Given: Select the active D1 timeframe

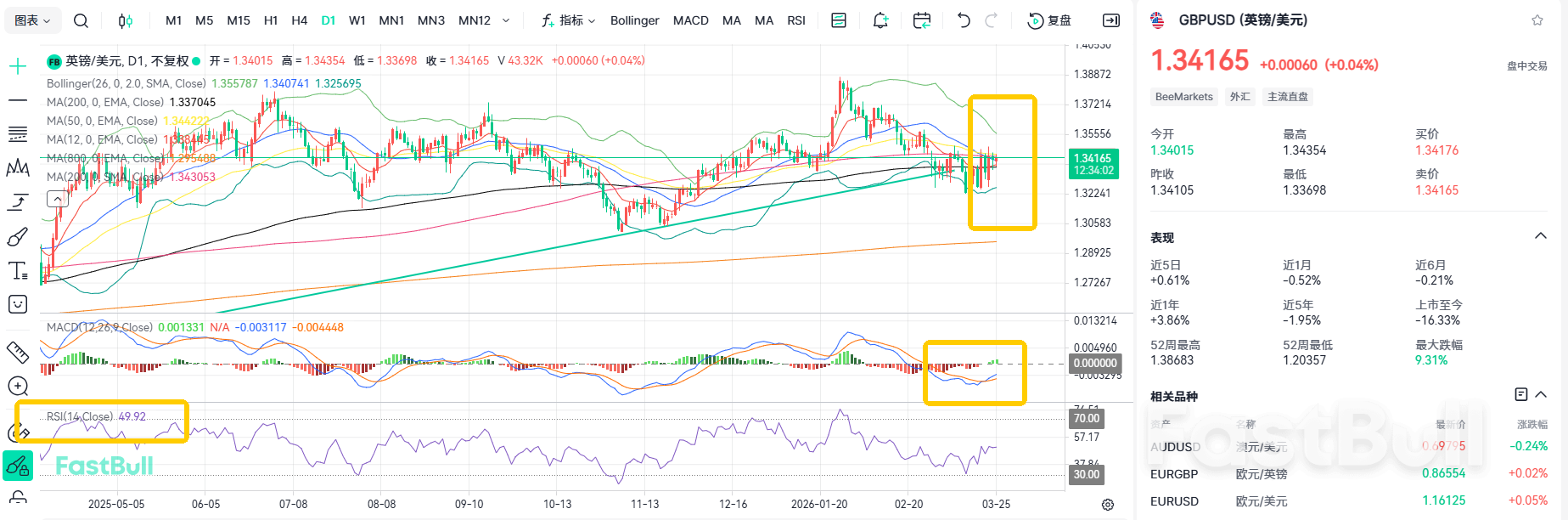Looking at the screenshot, I should (329, 20).
